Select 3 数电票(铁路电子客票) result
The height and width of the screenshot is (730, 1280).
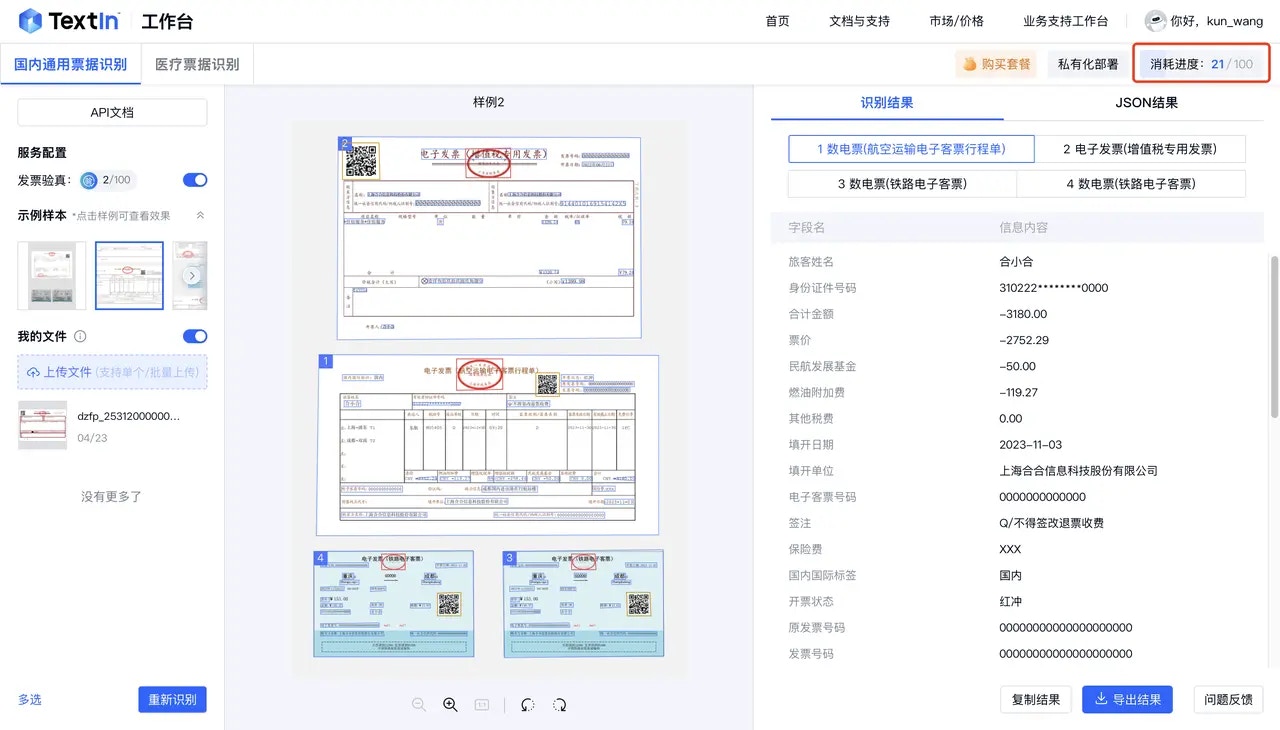tap(902, 184)
